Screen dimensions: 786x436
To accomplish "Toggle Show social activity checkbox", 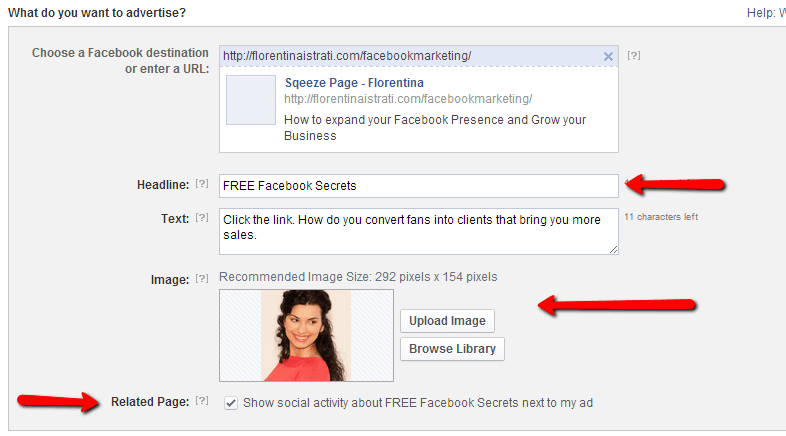I will (231, 403).
